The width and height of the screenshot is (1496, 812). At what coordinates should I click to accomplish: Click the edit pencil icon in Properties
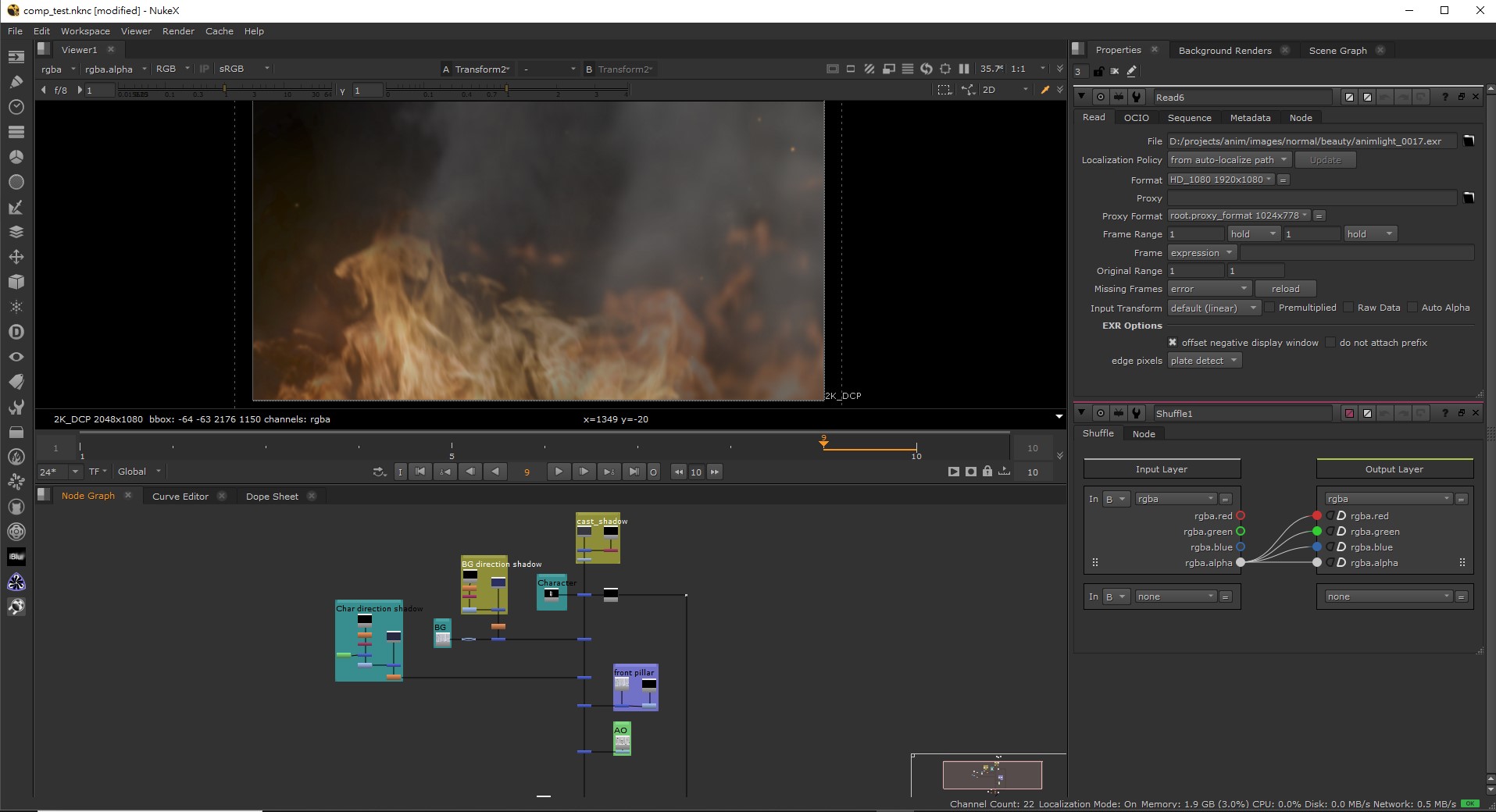(x=1132, y=71)
